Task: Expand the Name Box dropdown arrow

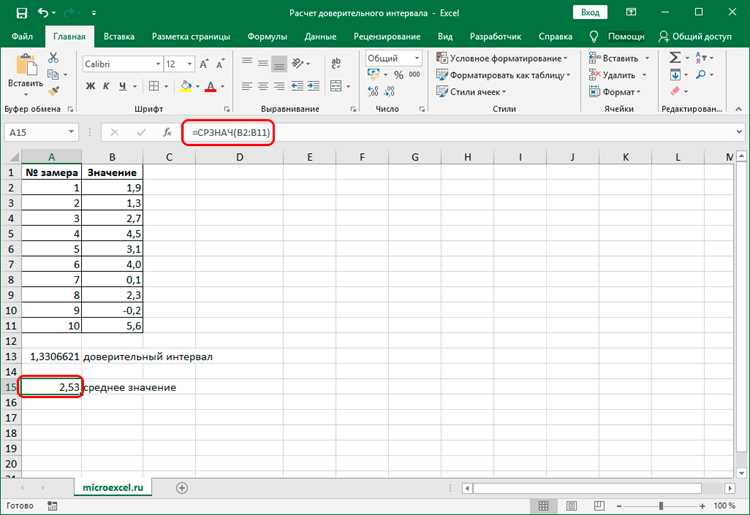Action: 71,132
